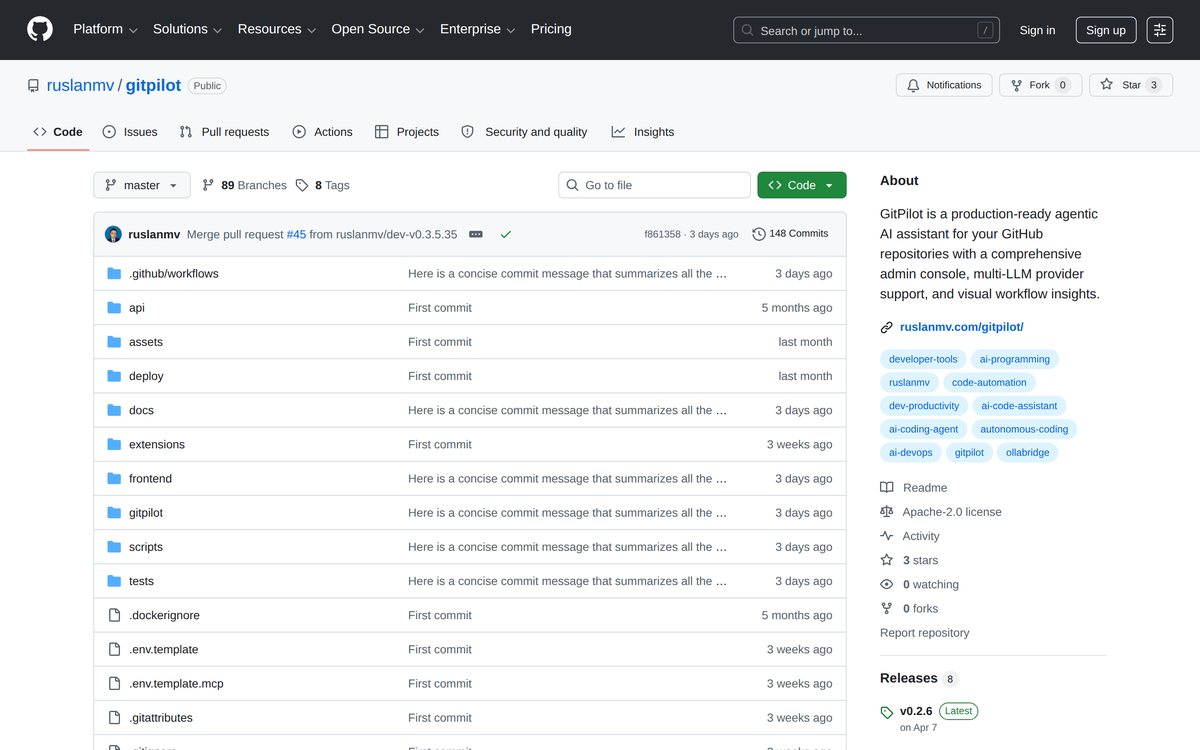The height and width of the screenshot is (750, 1200).
Task: Open the tests folder
Action: [x=141, y=581]
